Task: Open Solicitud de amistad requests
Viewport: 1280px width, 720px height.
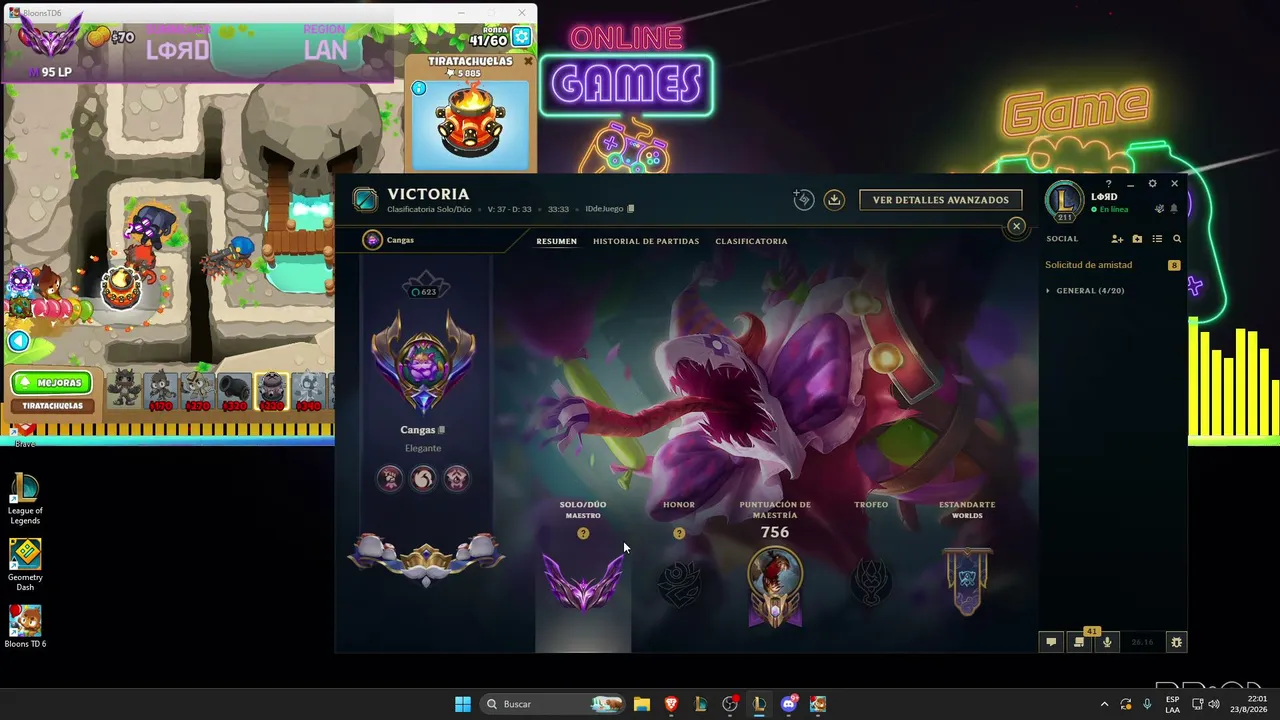Action: point(1112,265)
